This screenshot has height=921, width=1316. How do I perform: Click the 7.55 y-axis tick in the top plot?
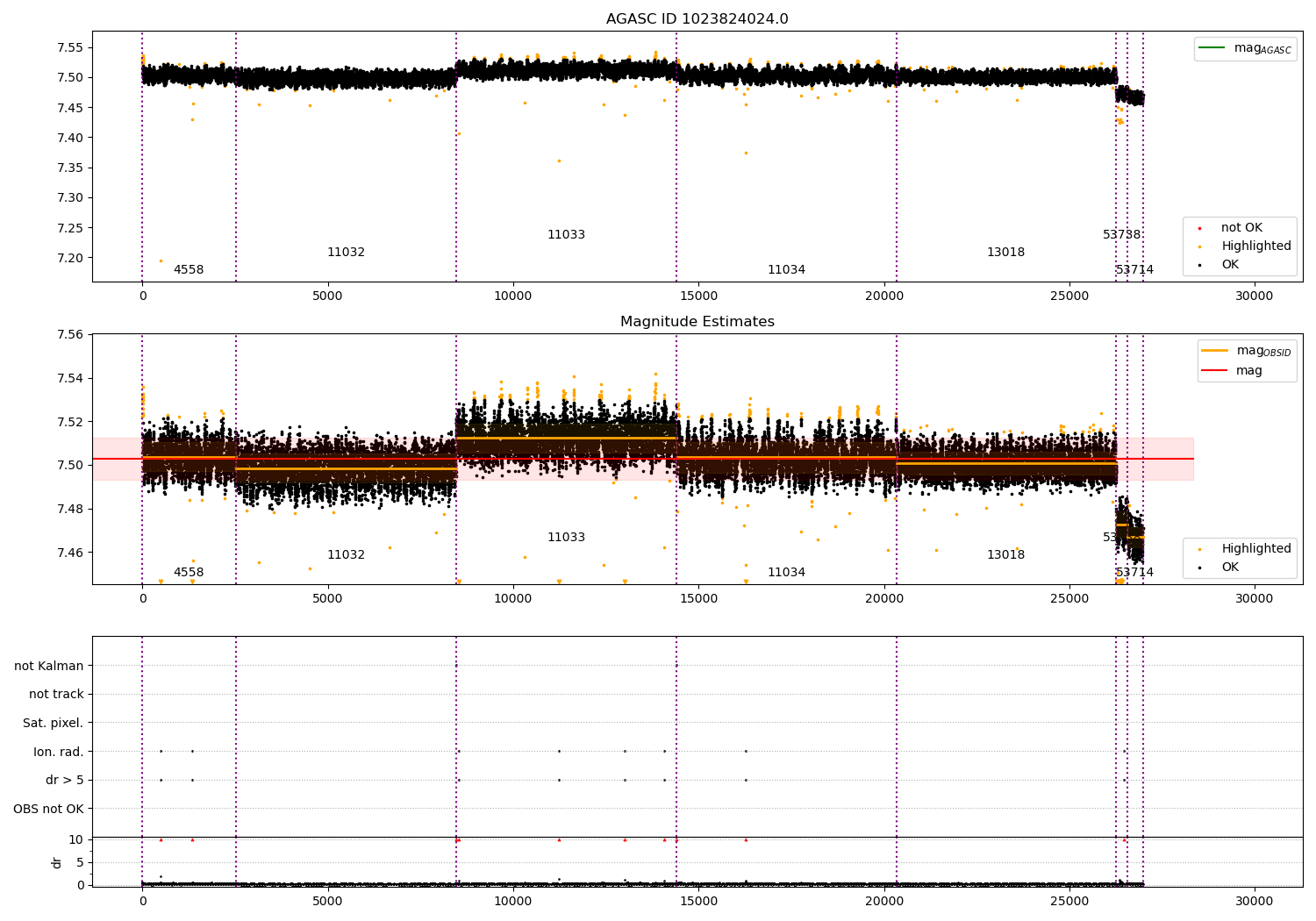pyautogui.click(x=70, y=47)
